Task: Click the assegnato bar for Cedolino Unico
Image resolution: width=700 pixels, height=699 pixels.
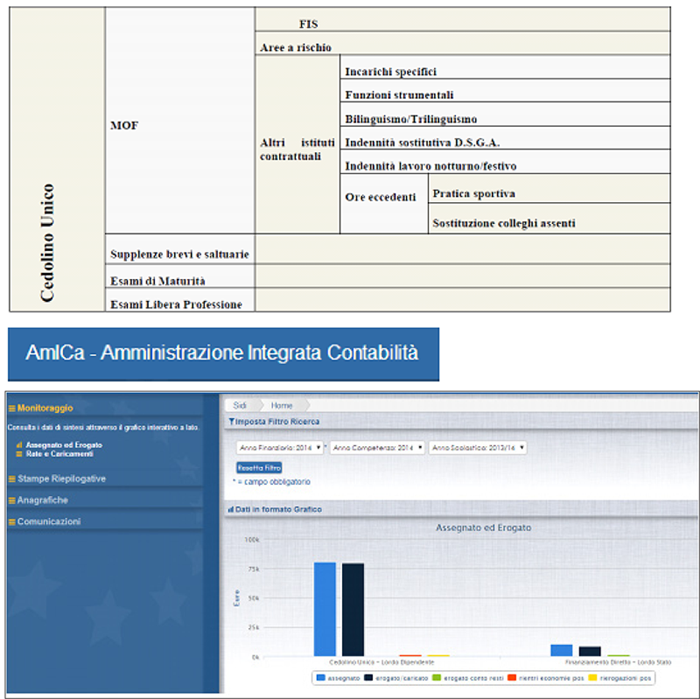Action: coord(325,609)
